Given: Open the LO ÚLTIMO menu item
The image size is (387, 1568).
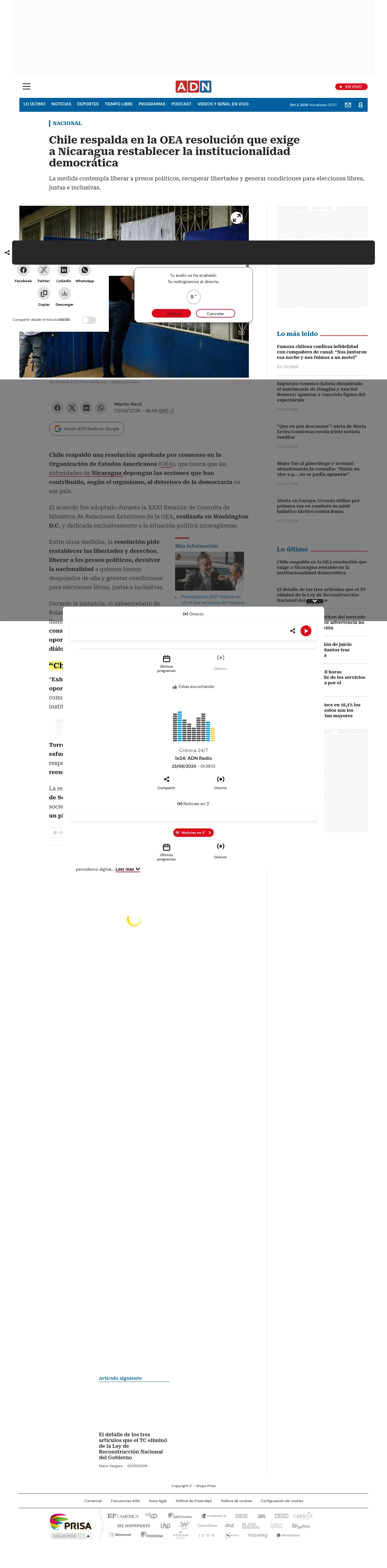Looking at the screenshot, I should click(x=35, y=104).
